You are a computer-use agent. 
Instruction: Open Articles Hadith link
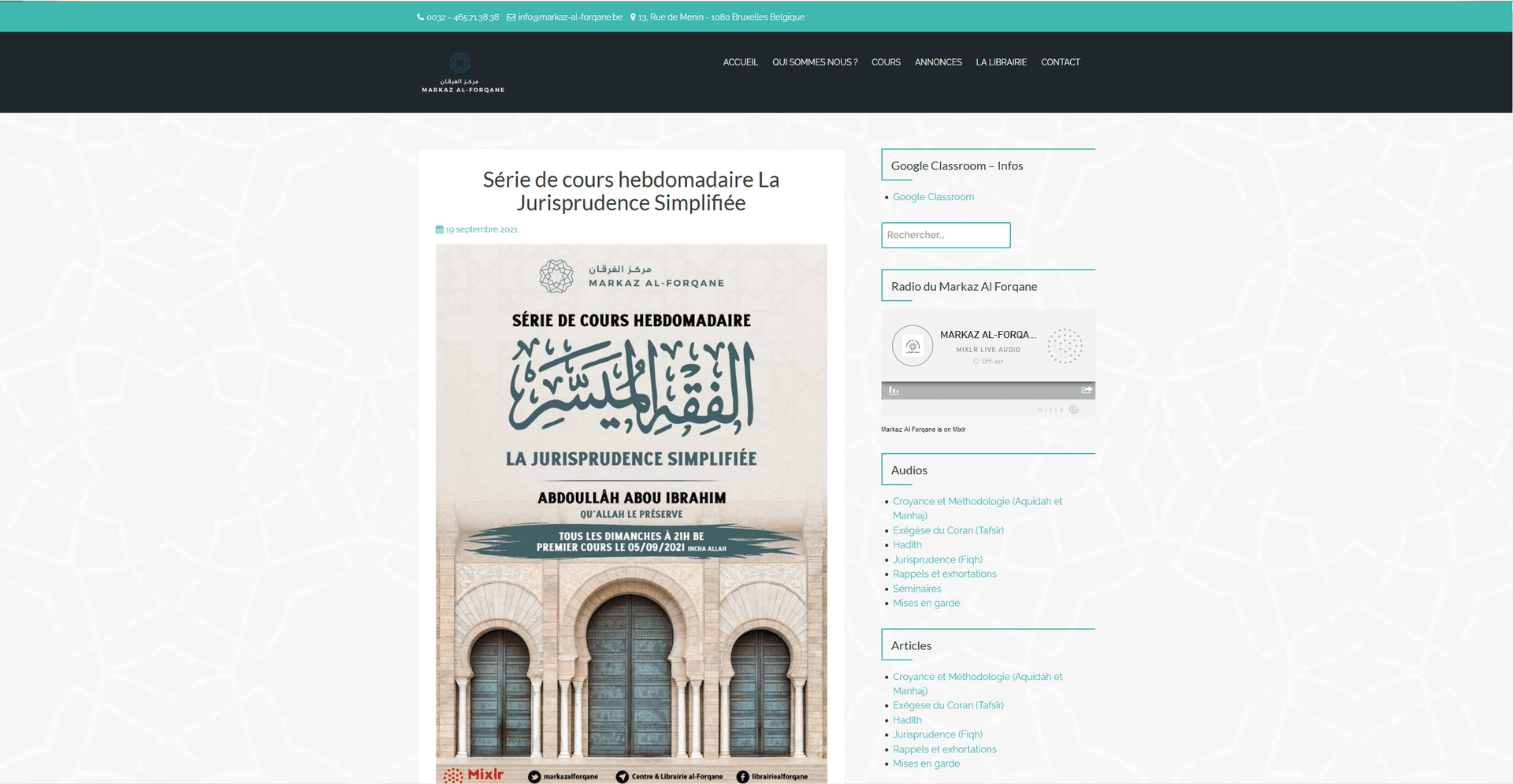pyautogui.click(x=907, y=720)
